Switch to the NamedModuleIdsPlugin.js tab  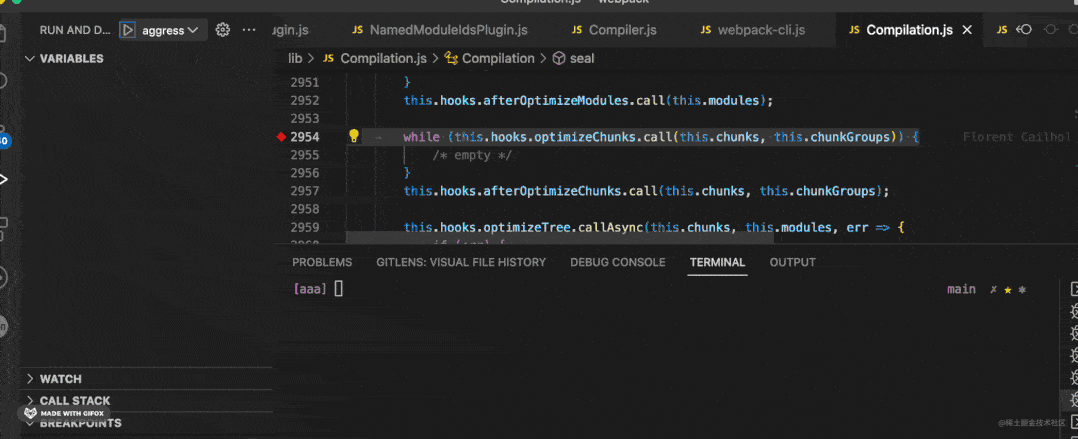click(x=439, y=30)
